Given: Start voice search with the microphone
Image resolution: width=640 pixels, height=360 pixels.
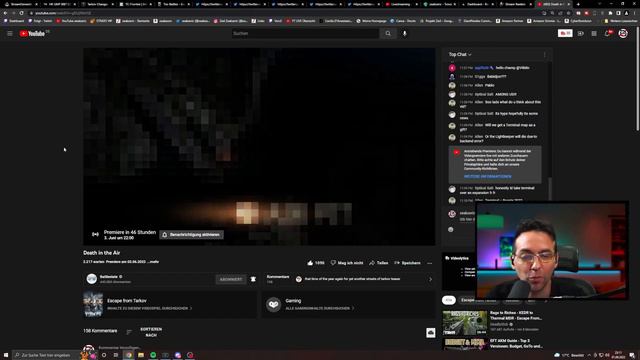Looking at the screenshot, I should [404, 33].
